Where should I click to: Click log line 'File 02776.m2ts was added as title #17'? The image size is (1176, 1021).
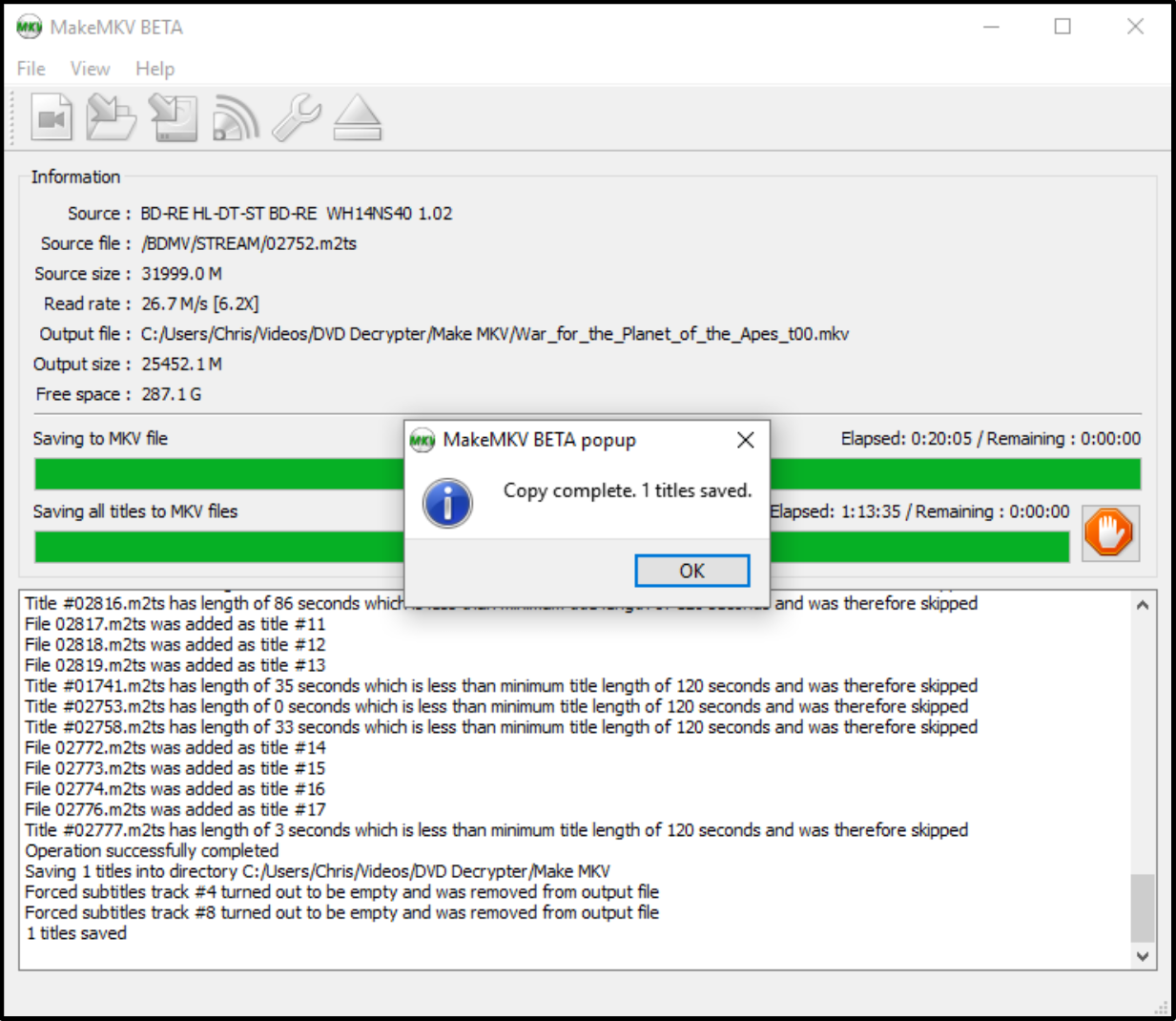(175, 810)
